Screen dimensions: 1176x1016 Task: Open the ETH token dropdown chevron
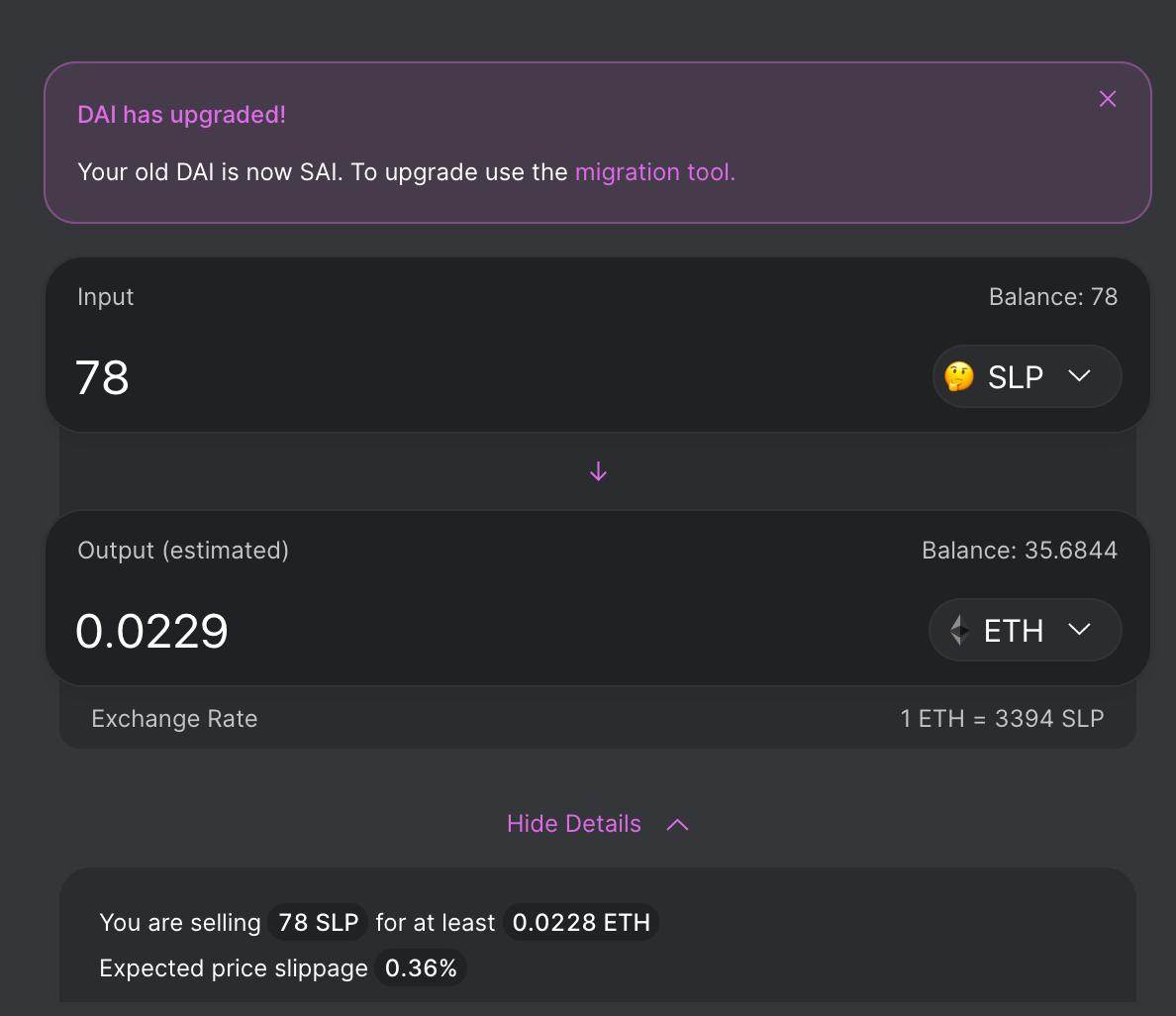pos(1079,630)
